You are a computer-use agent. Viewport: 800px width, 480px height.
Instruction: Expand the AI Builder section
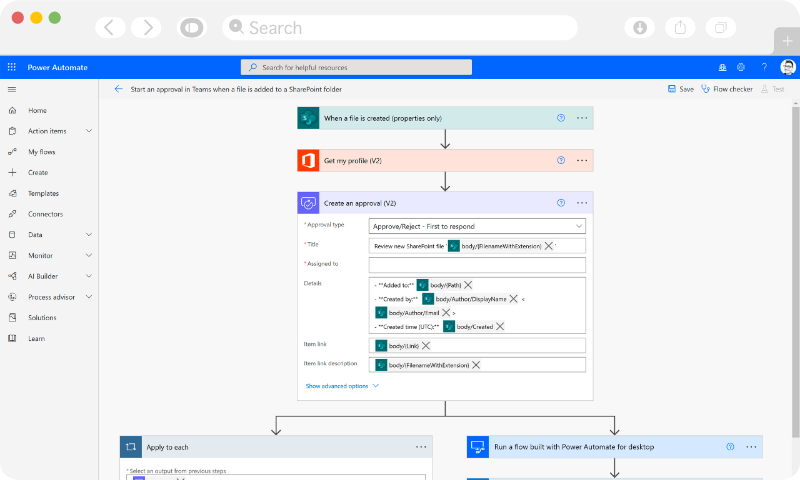pyautogui.click(x=89, y=276)
